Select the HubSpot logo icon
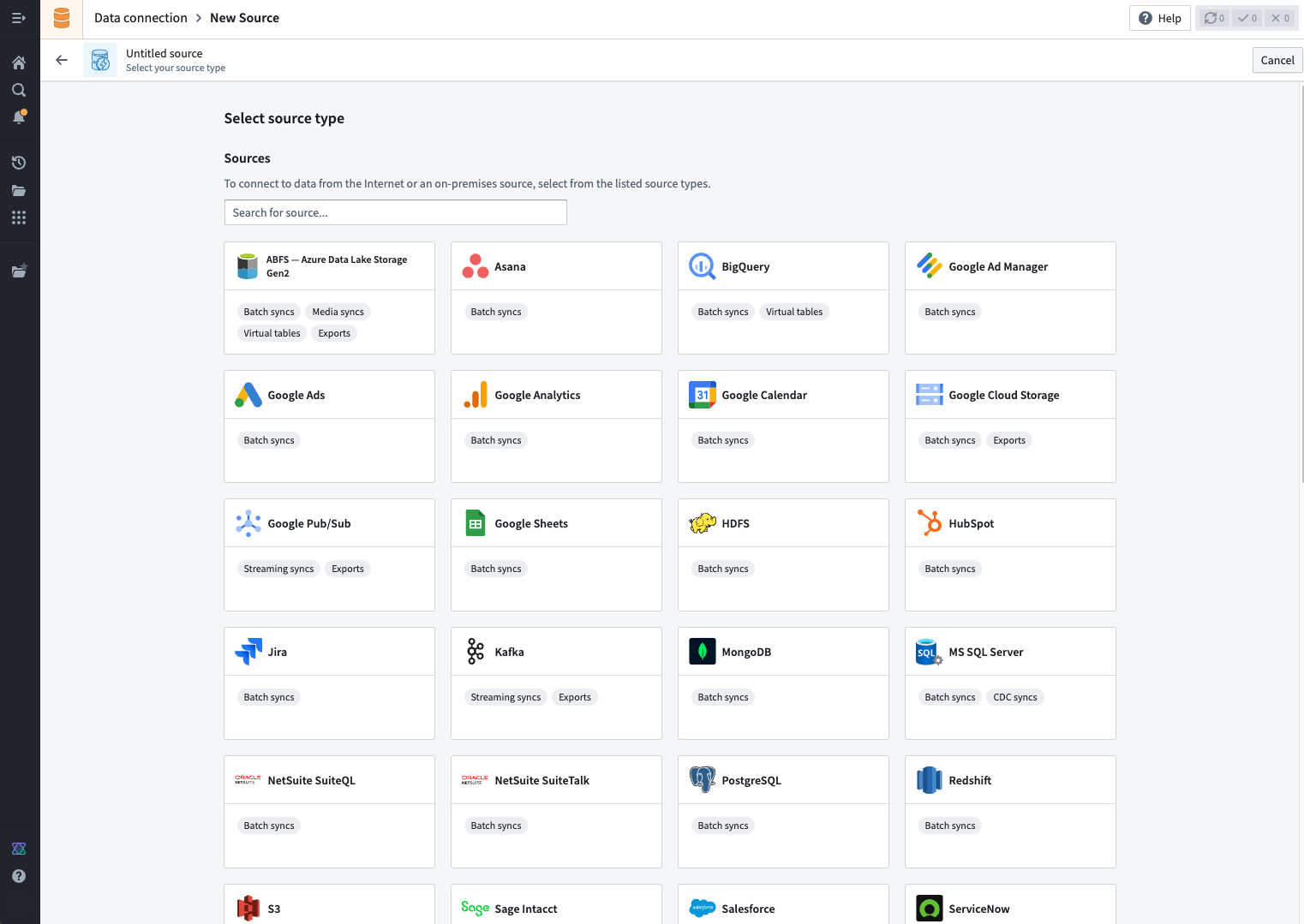The width and height of the screenshot is (1304, 924). click(930, 523)
